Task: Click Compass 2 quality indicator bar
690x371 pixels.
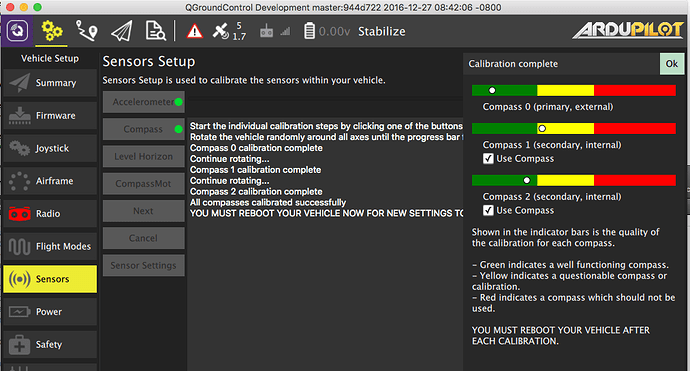Action: point(574,180)
